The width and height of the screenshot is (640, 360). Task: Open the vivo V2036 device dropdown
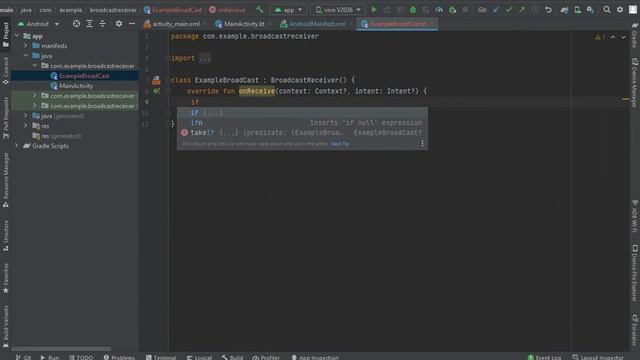[x=338, y=9]
